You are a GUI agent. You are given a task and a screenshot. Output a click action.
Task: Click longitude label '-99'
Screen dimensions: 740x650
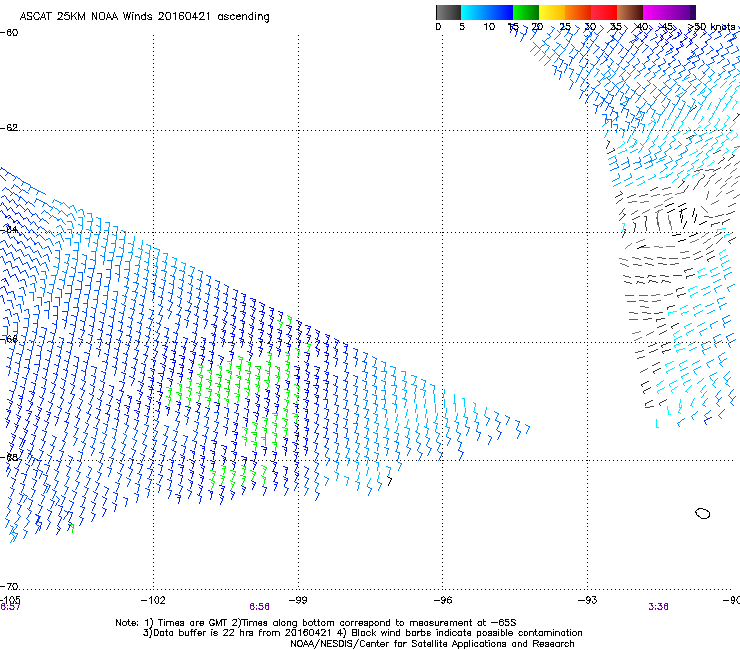[298, 600]
